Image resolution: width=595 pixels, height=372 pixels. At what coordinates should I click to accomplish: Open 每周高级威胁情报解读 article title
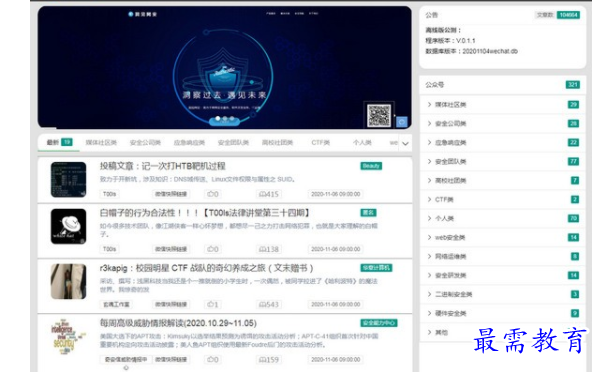point(178,323)
